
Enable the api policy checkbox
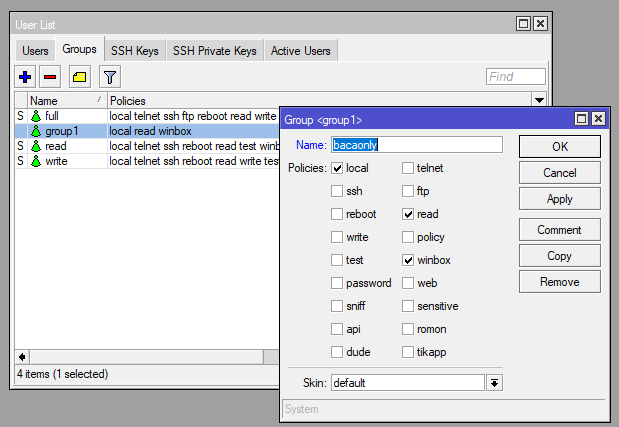(x=337, y=329)
